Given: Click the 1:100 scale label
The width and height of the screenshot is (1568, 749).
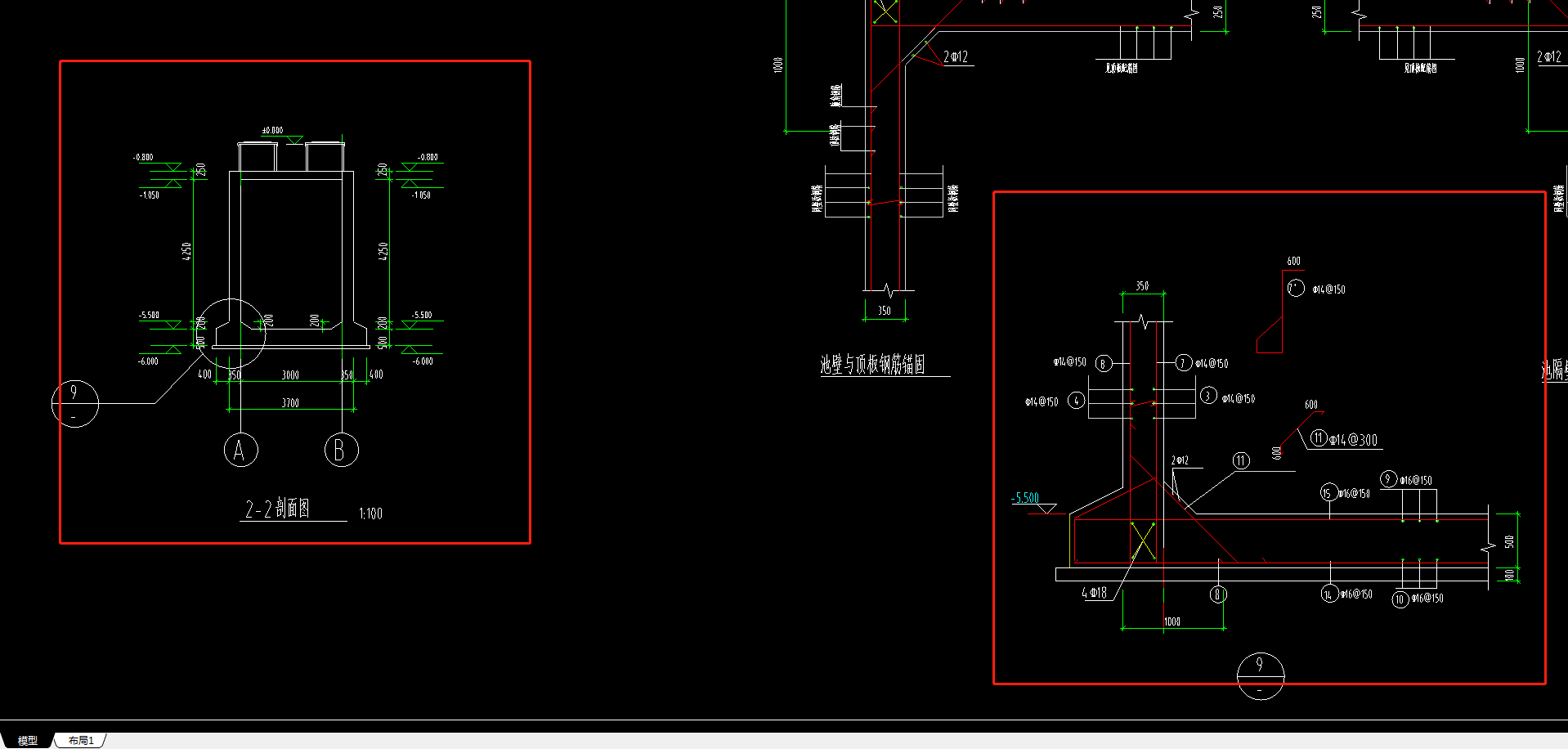Looking at the screenshot, I should [370, 514].
